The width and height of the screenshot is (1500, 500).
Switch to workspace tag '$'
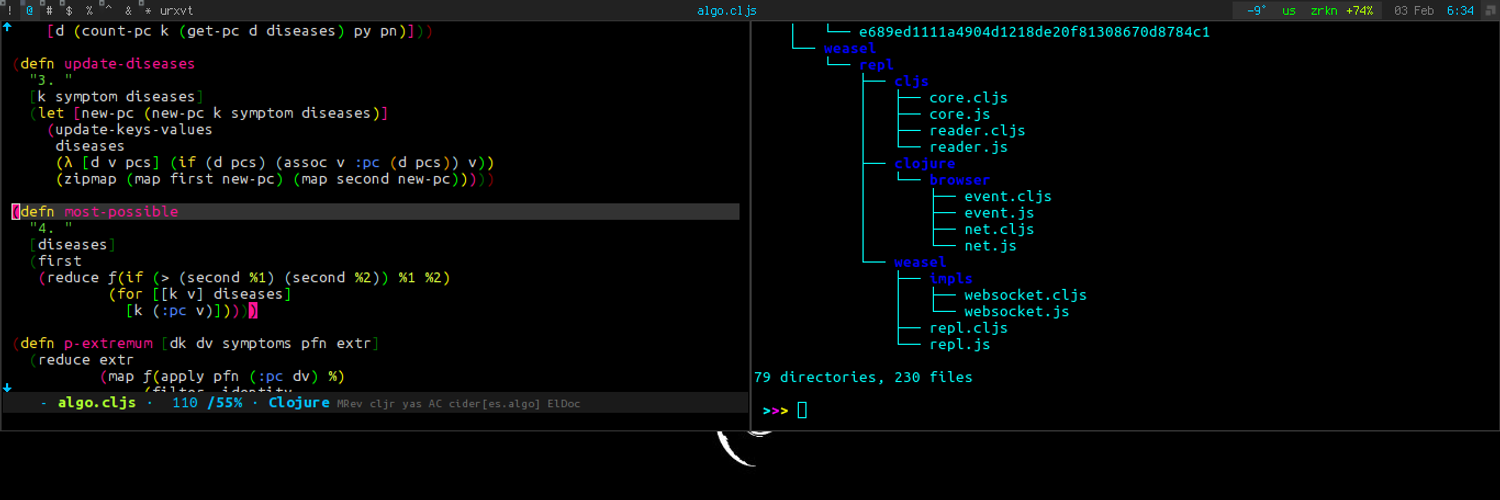69,10
